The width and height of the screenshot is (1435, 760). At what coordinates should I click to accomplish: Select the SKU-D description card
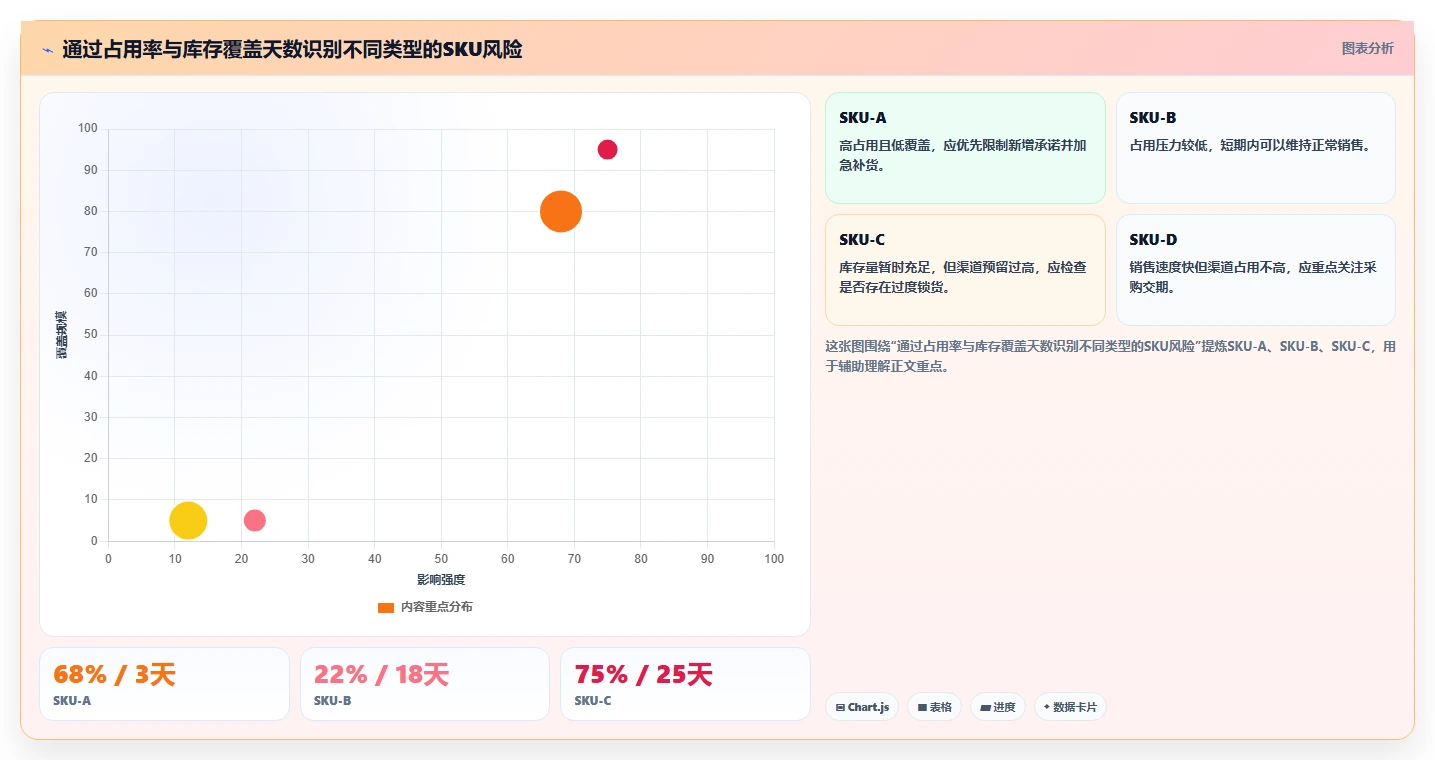(1255, 270)
